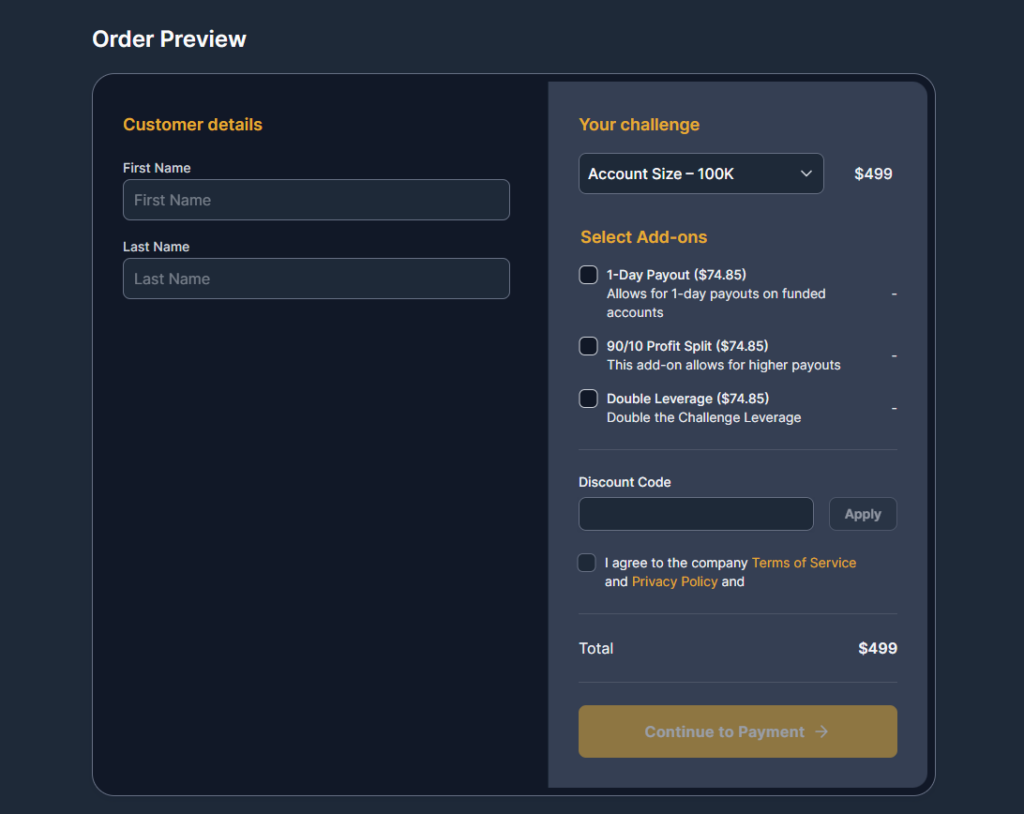This screenshot has height=814, width=1024.
Task: Open the Terms of Service link
Action: click(804, 563)
